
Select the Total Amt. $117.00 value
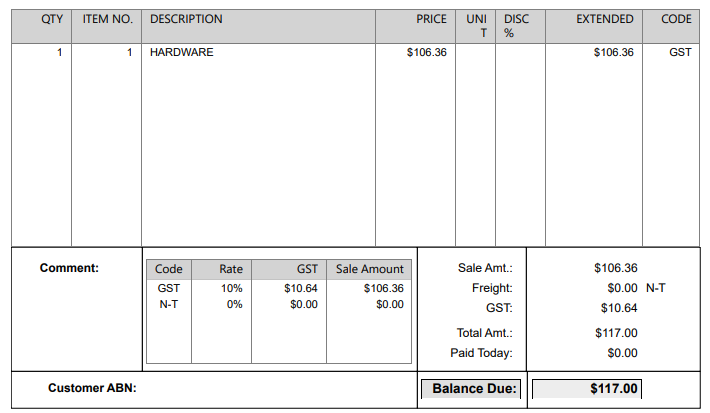pos(616,333)
